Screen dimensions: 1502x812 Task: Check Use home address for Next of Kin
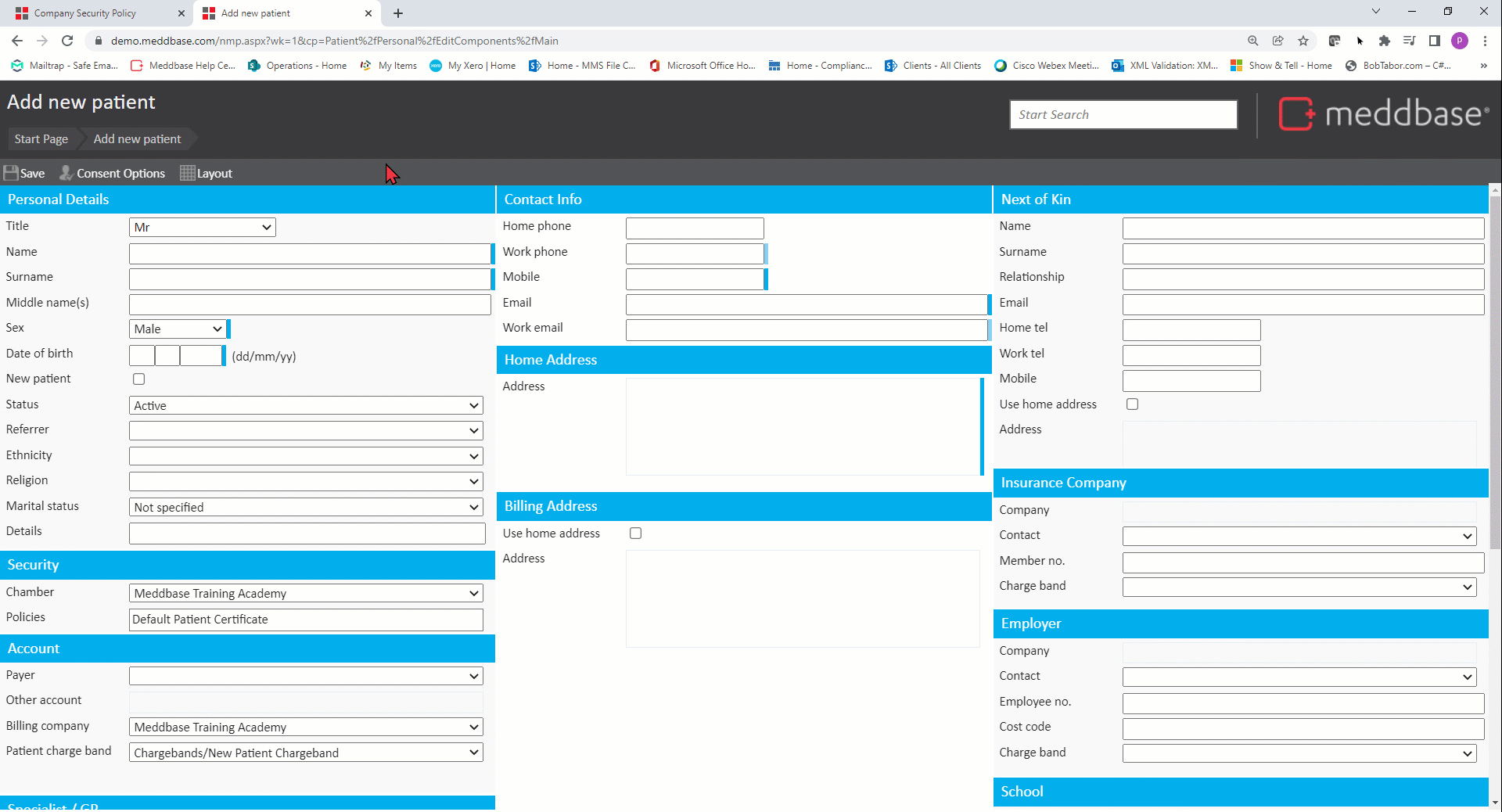(1132, 404)
